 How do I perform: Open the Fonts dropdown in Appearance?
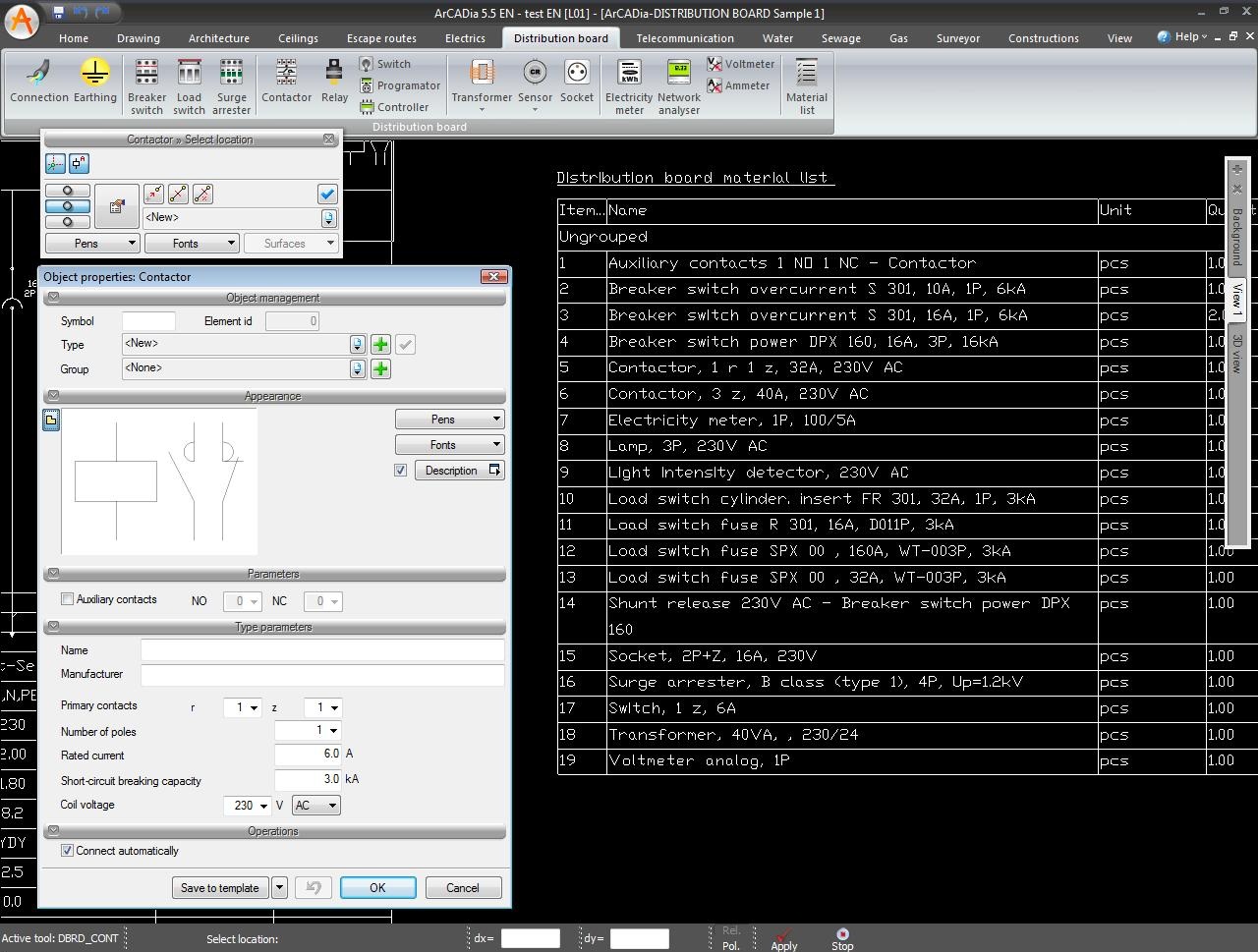tap(449, 445)
